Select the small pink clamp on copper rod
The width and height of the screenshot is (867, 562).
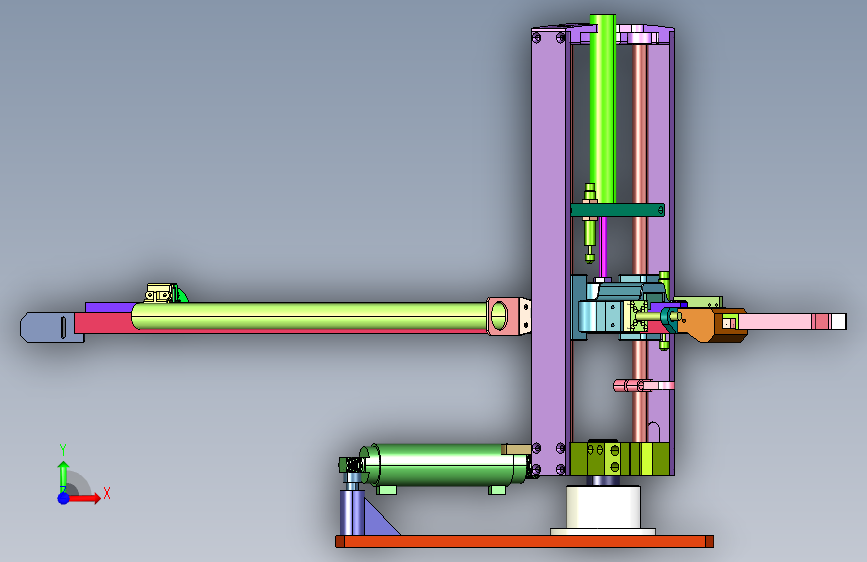[643, 386]
